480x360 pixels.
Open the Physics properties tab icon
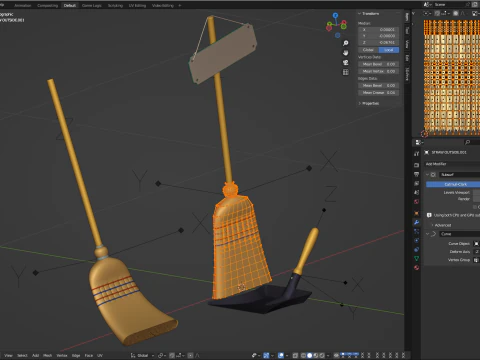(x=416, y=240)
